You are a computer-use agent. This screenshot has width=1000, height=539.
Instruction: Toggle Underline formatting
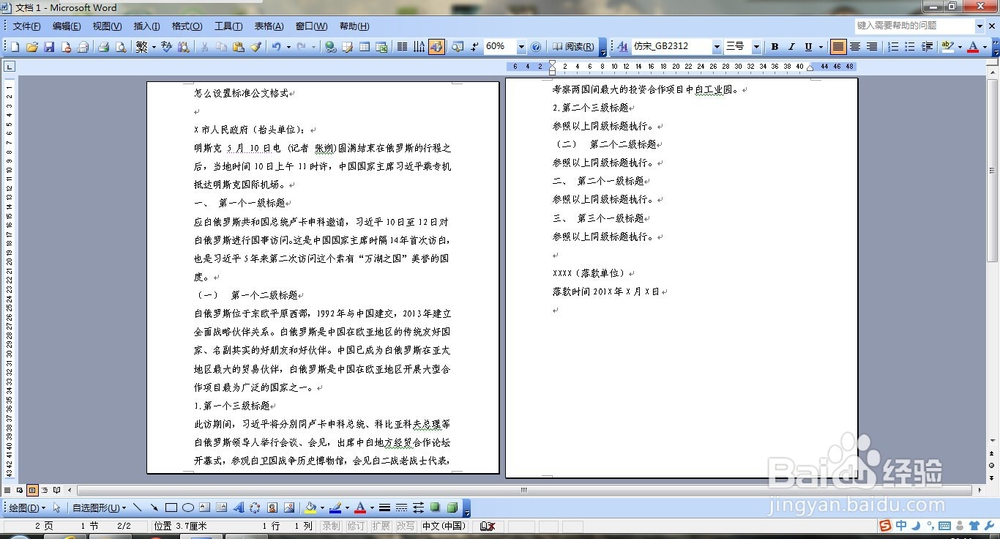pyautogui.click(x=809, y=47)
